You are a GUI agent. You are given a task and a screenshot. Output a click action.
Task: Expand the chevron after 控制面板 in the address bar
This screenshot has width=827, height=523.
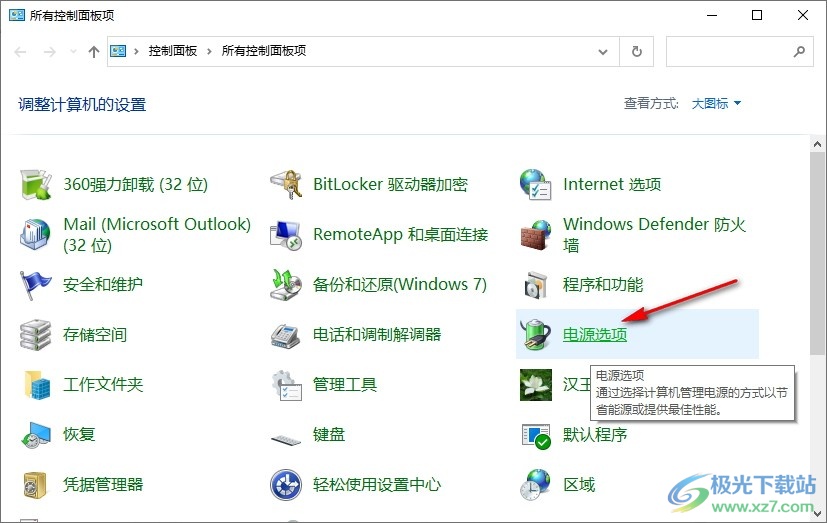pos(209,51)
